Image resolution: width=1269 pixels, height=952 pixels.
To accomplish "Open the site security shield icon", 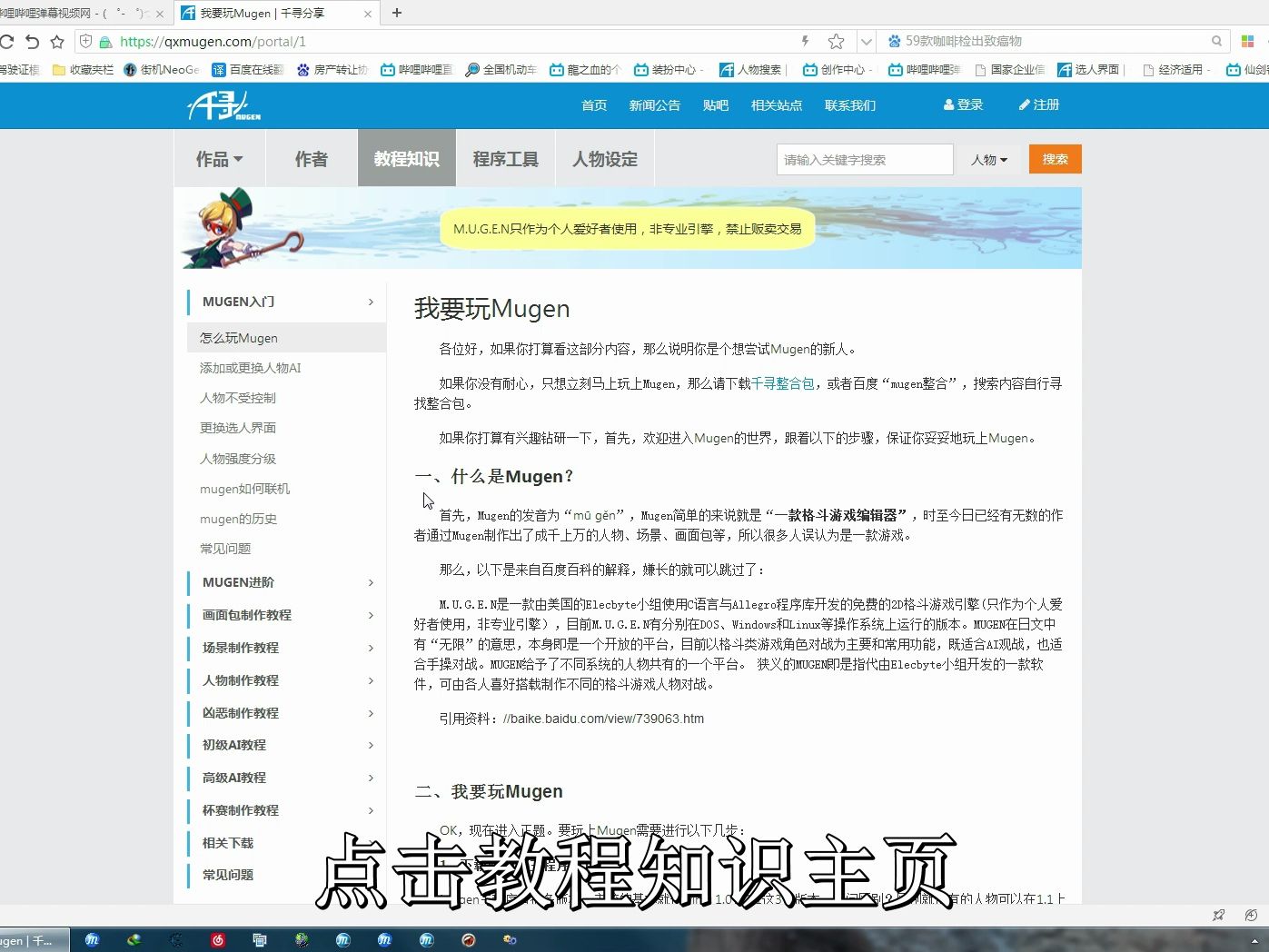I will 86,42.
